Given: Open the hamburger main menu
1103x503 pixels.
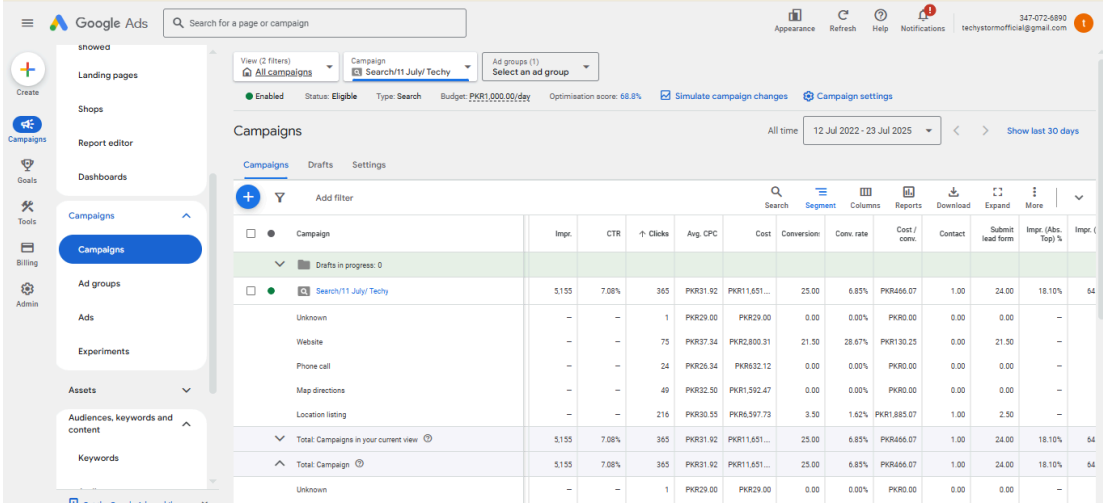Looking at the screenshot, I should (27, 23).
